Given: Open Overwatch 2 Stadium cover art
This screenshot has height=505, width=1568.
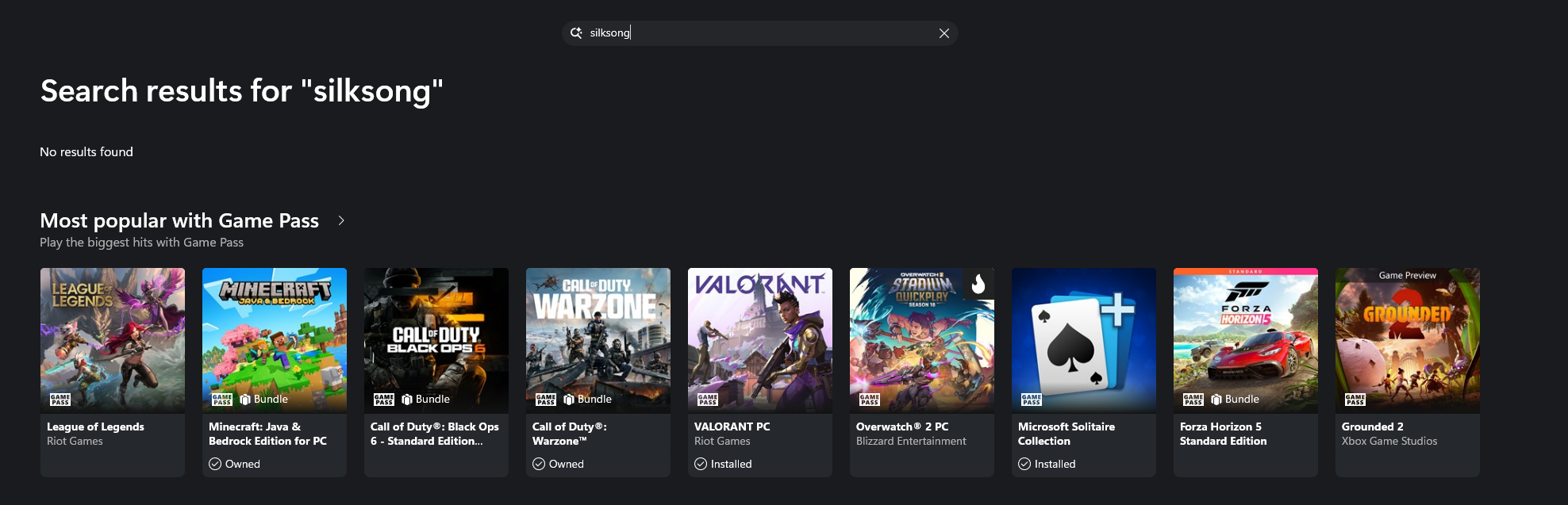Looking at the screenshot, I should (x=922, y=340).
